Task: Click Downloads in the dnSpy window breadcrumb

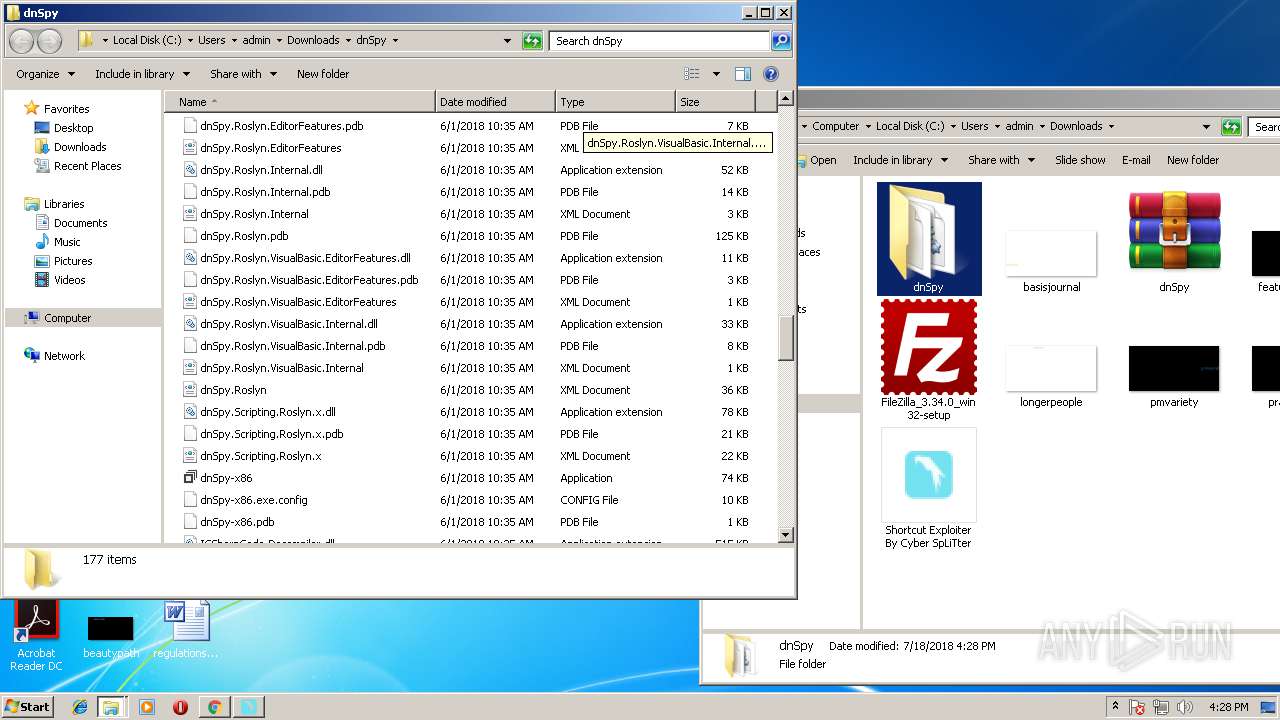Action: pos(313,41)
